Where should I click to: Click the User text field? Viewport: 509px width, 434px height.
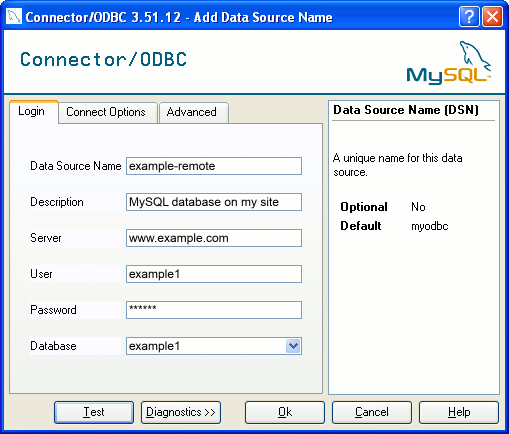tap(214, 274)
